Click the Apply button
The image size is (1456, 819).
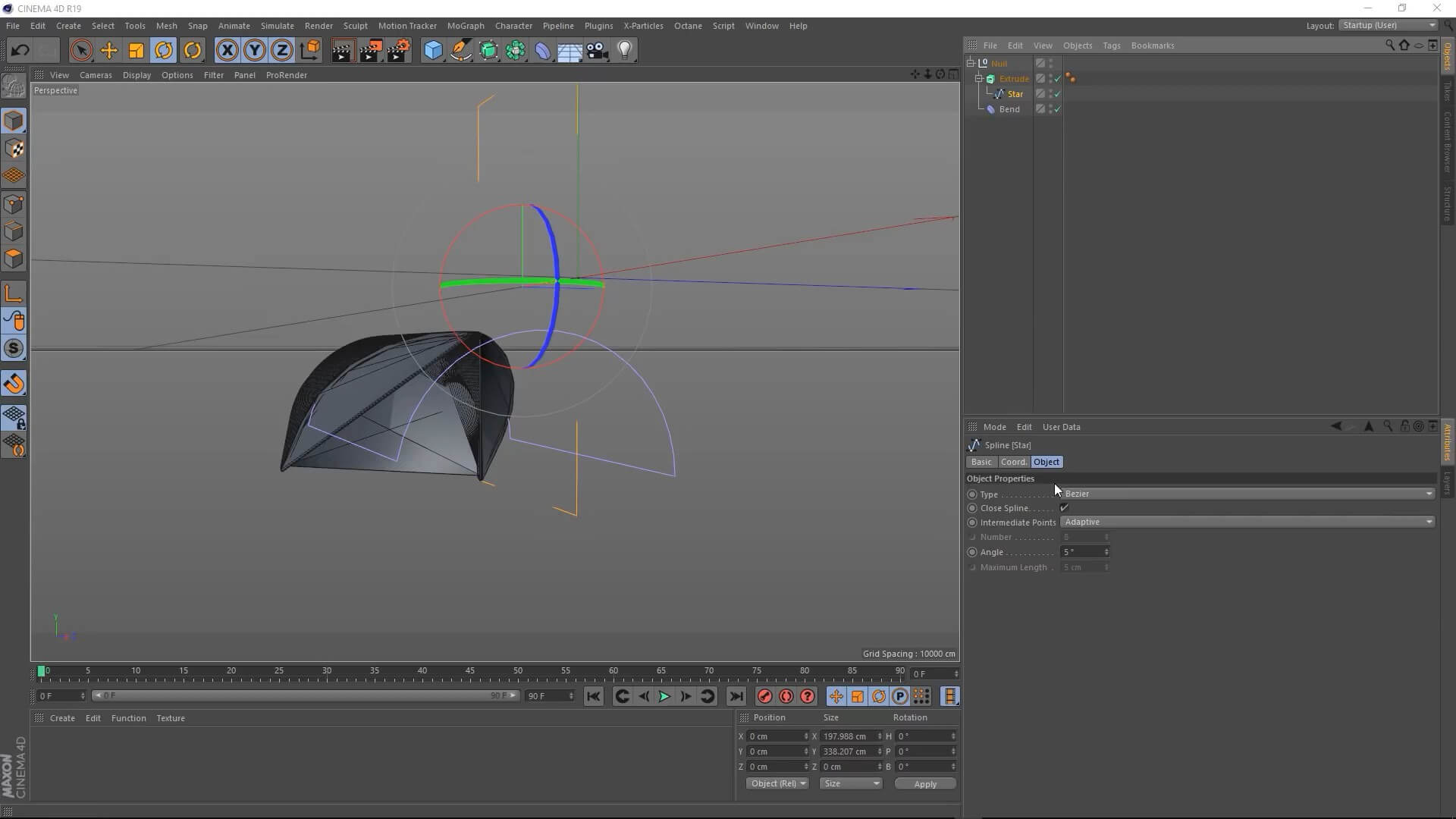tap(925, 784)
